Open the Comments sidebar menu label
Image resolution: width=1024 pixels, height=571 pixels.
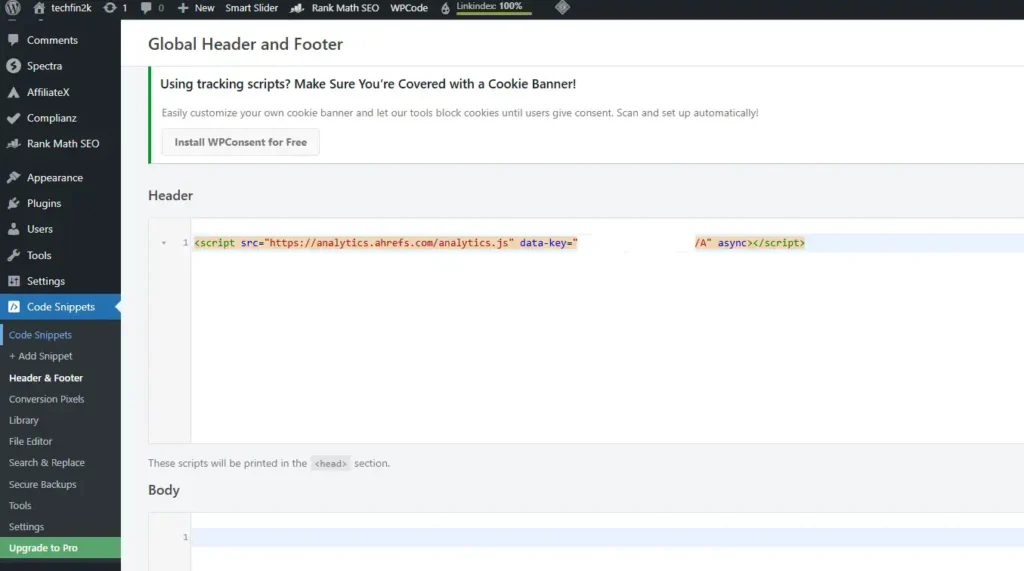(x=52, y=40)
